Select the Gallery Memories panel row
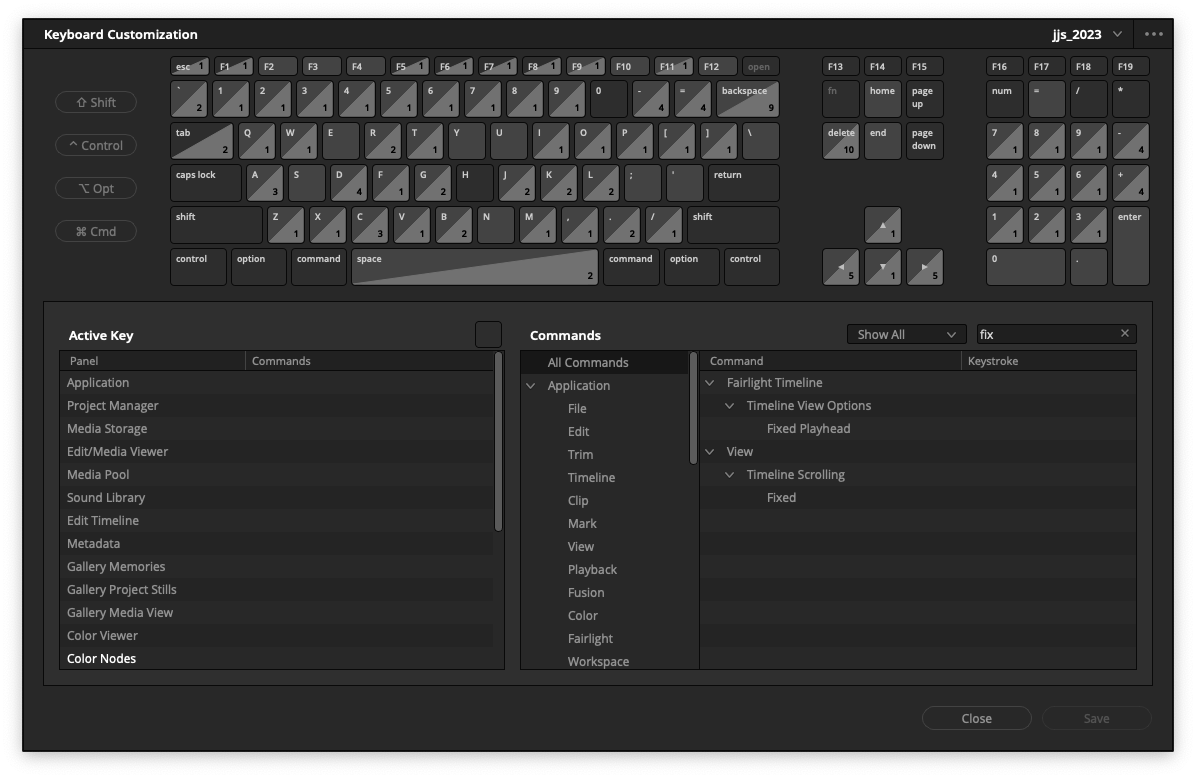1196x778 pixels. click(276, 566)
